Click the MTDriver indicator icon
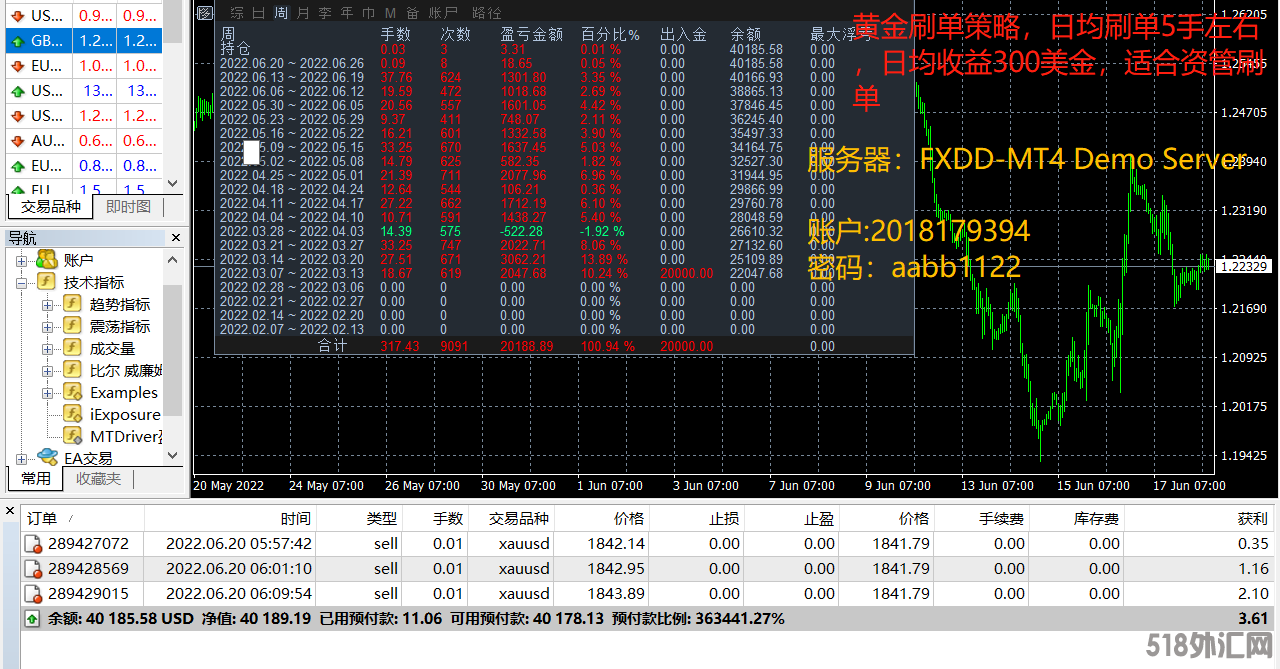Screen dimensions: 1280x669 click(72, 436)
